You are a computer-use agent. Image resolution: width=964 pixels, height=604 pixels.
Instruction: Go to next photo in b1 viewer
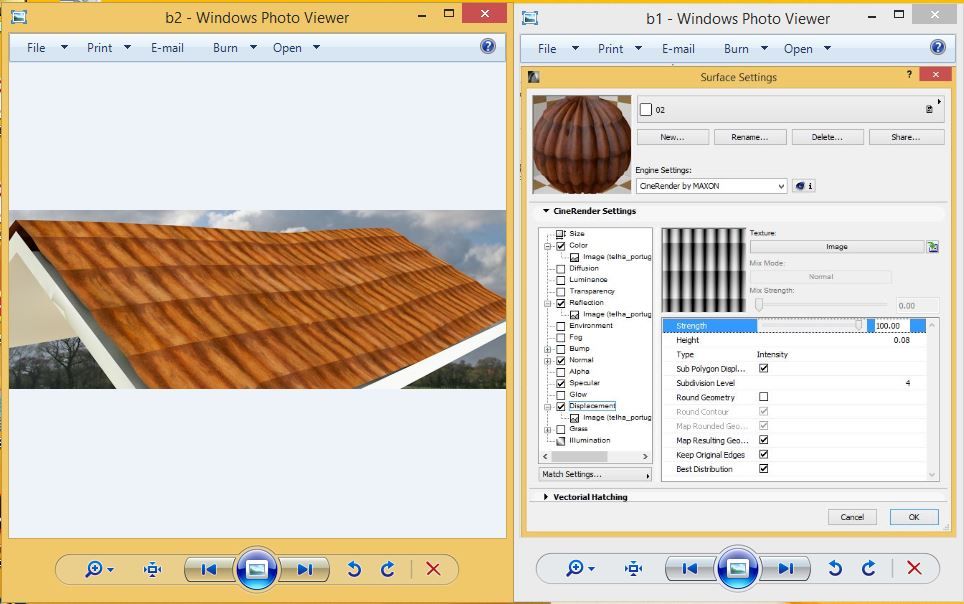tap(787, 569)
